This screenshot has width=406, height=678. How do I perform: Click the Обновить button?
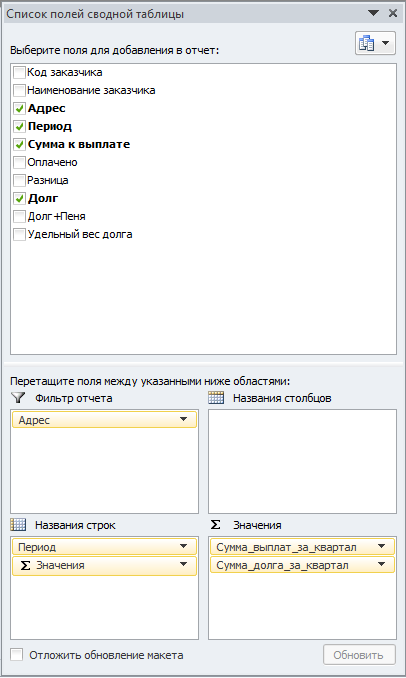pos(359,655)
